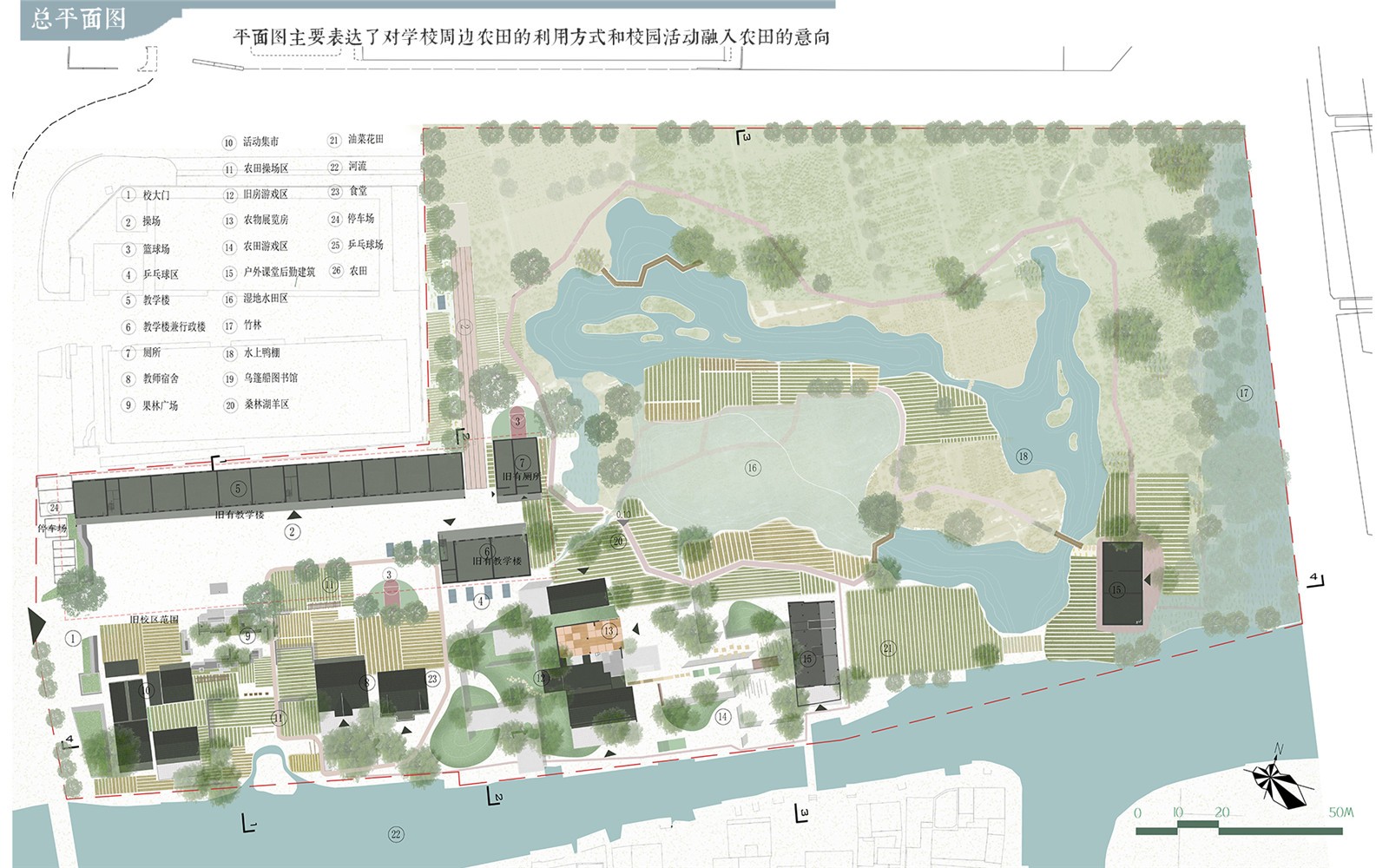
Task: Click the large black school gate entrance arrow
Action: click(x=37, y=625)
